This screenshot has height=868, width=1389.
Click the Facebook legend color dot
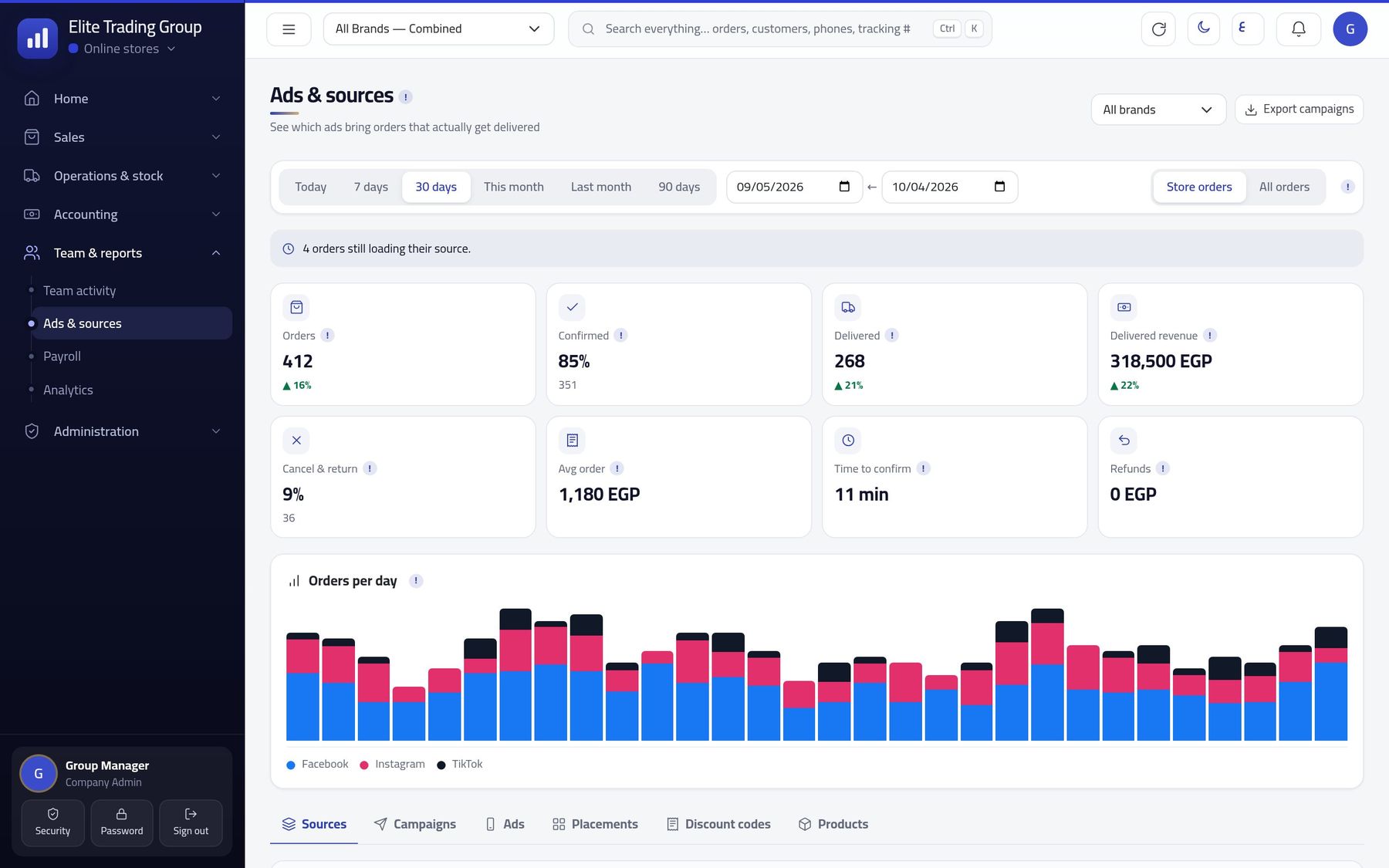[291, 765]
